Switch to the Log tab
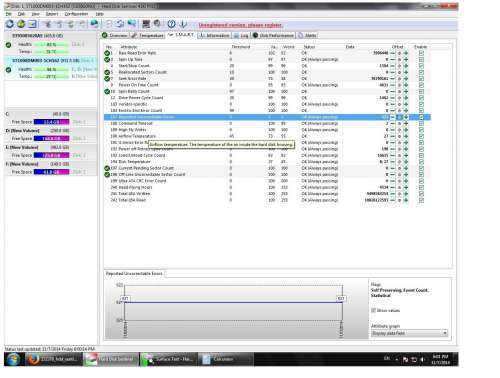The image size is (500, 378). (x=241, y=35)
